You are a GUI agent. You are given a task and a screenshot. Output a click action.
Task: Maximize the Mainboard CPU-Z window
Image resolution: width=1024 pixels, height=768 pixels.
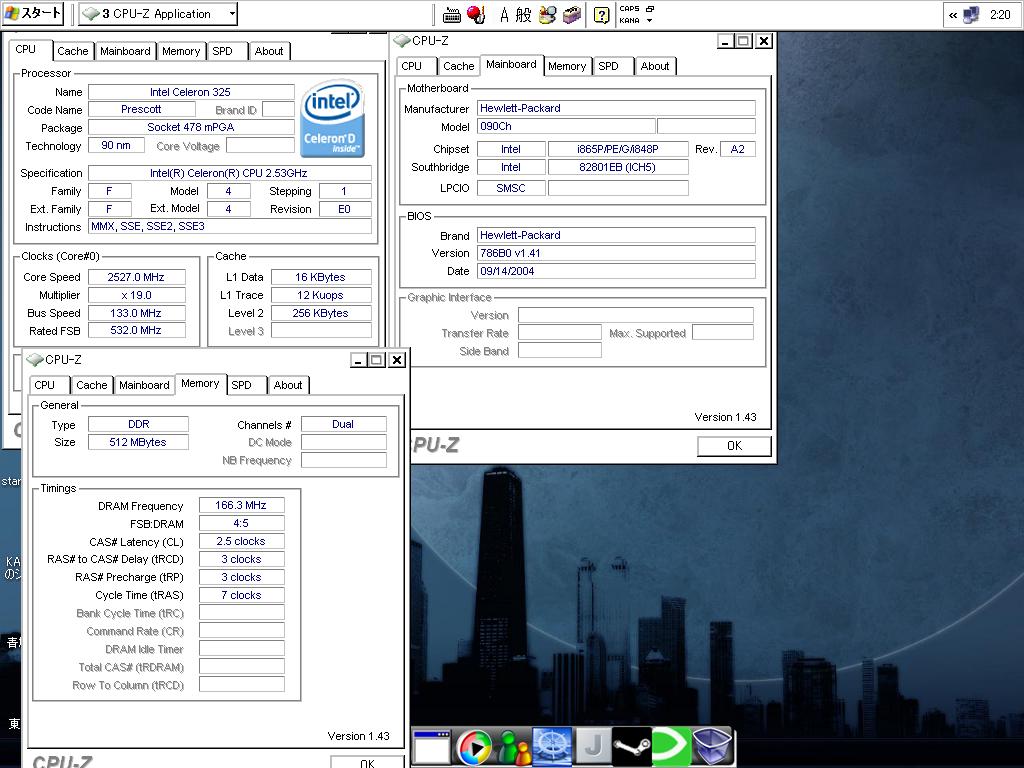point(744,41)
